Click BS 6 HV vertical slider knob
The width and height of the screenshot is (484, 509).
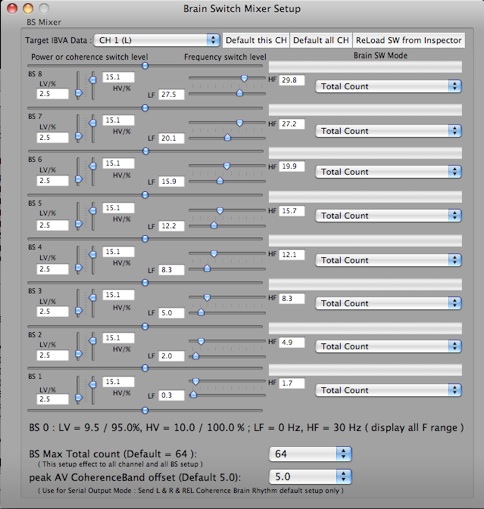tap(93, 166)
